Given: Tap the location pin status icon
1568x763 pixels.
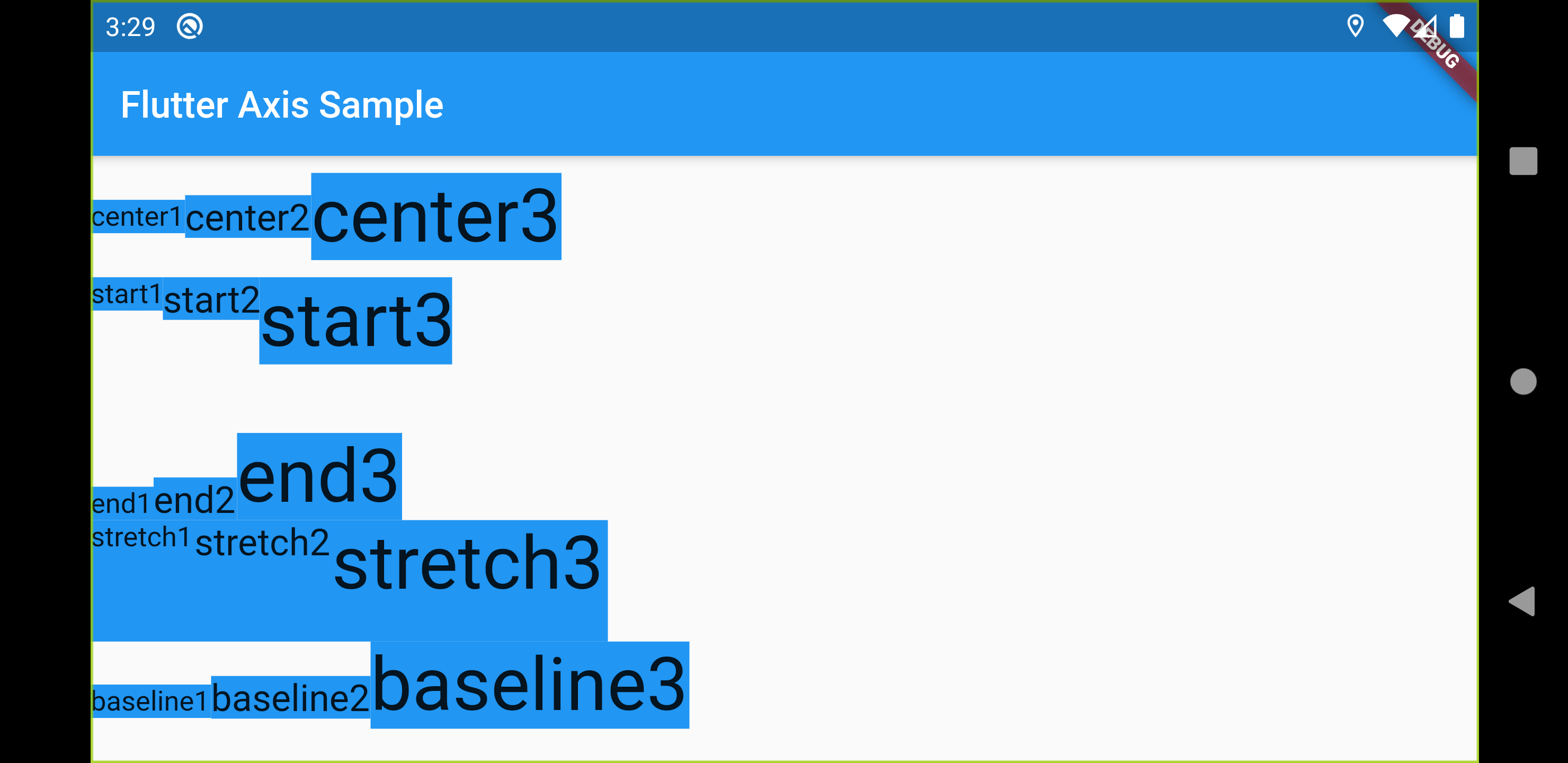Looking at the screenshot, I should [1355, 26].
